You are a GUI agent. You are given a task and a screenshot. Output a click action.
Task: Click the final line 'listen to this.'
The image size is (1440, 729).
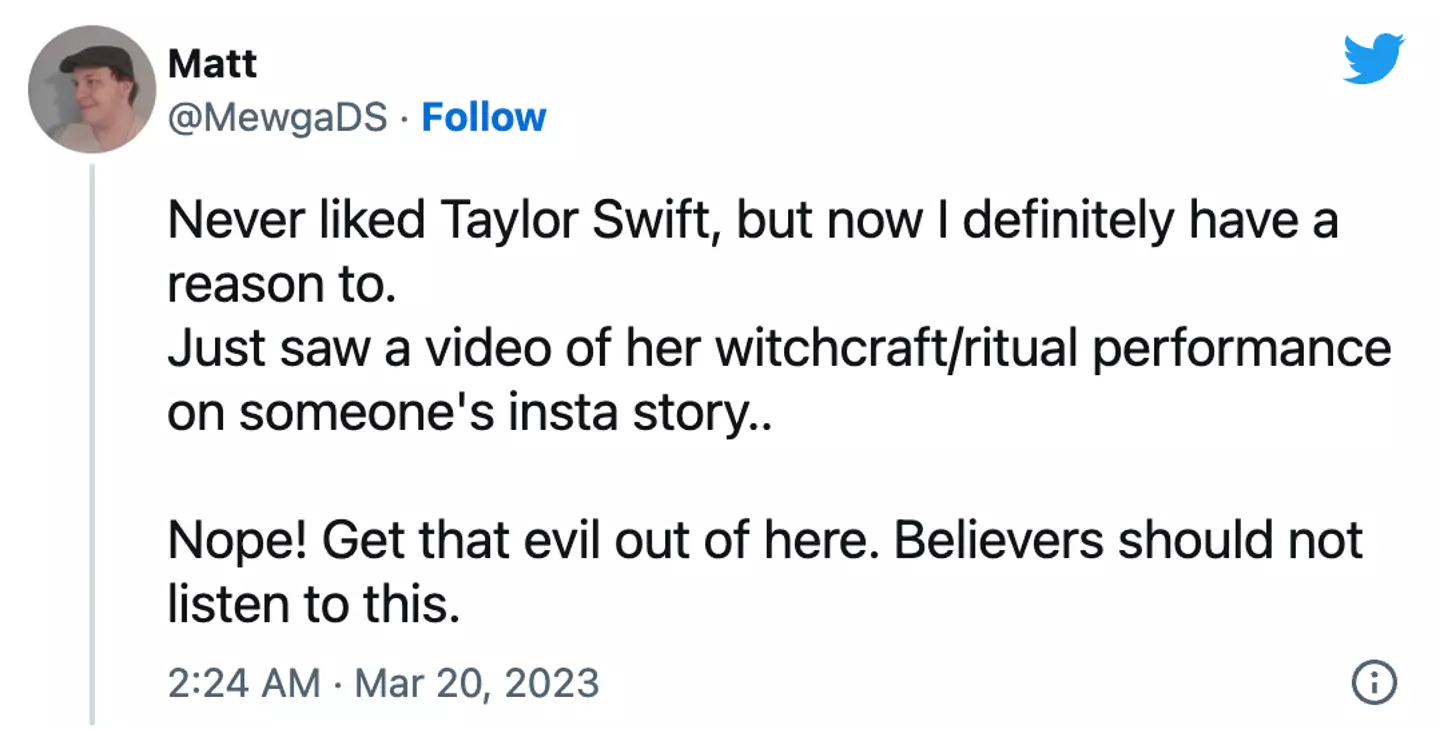[313, 605]
